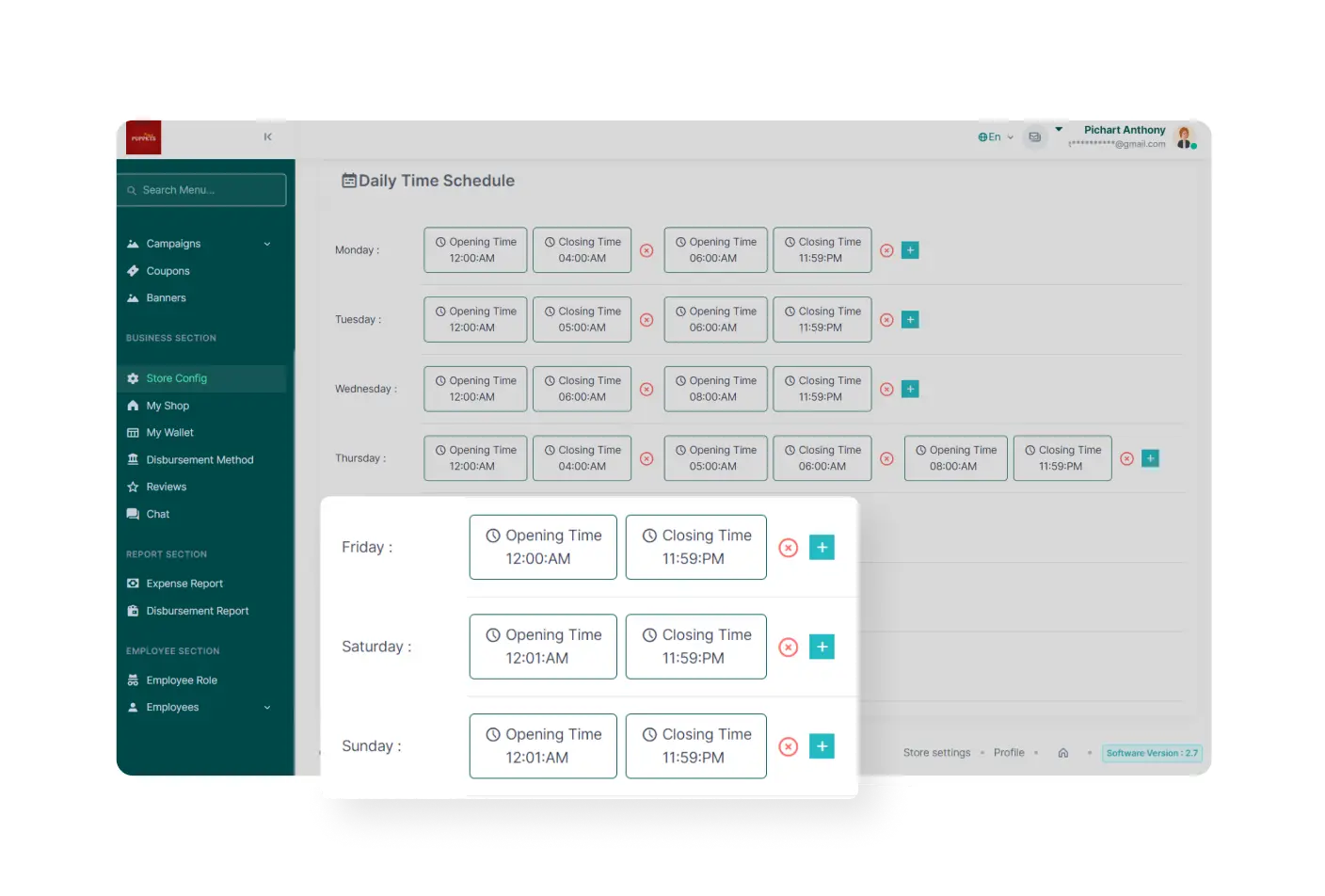Viewport: 1325px width, 896px height.
Task: Click the home icon in footer
Action: click(x=1063, y=753)
